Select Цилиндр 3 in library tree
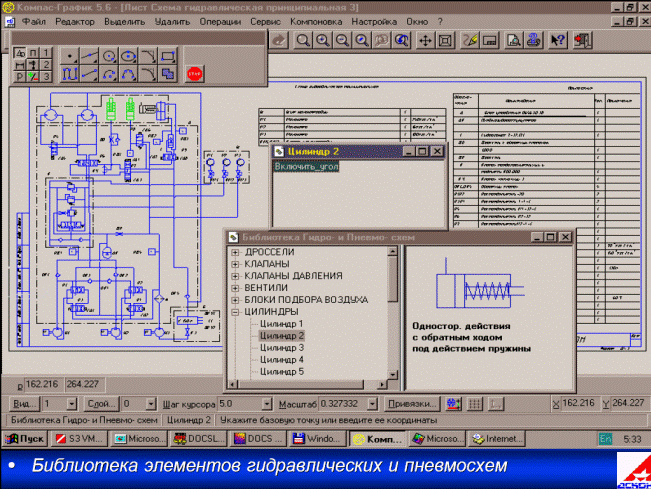The image size is (651, 489). coord(281,348)
